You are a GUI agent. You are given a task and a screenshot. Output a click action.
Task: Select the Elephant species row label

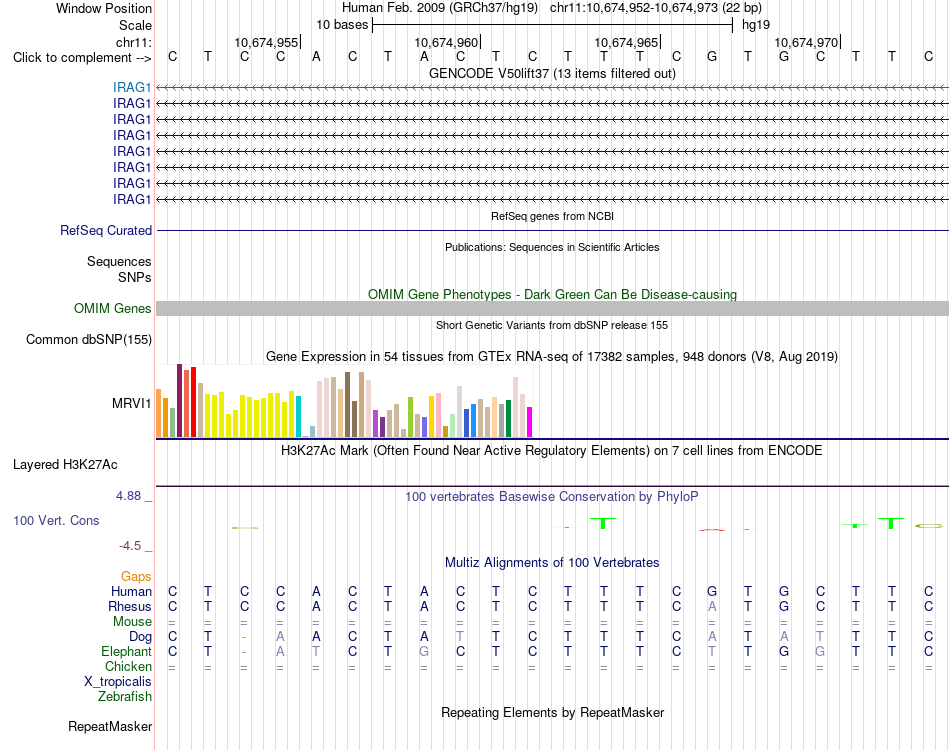127,651
